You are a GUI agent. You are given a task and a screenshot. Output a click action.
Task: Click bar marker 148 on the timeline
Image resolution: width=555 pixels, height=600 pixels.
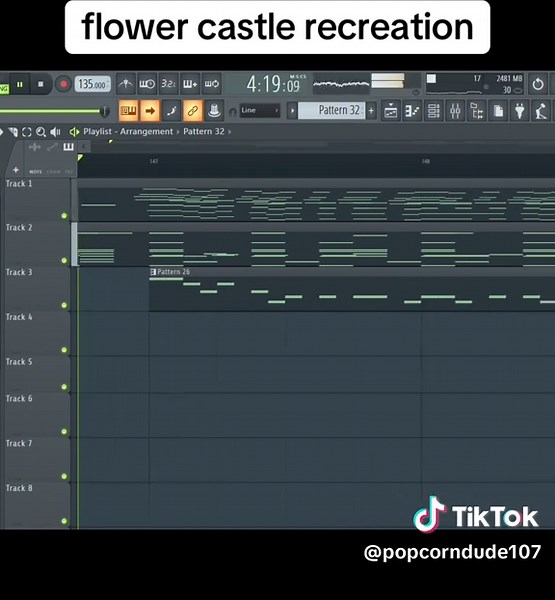pos(426,161)
